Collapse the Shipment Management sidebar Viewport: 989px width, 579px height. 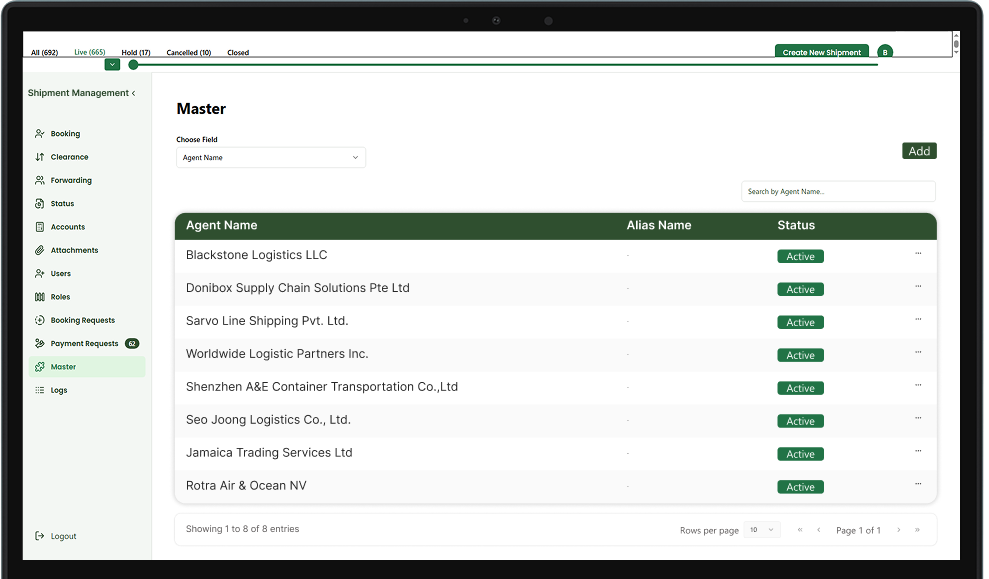131,92
